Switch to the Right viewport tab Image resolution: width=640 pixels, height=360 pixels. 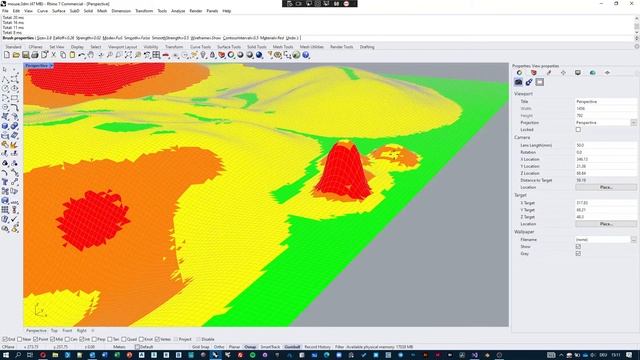click(x=82, y=331)
